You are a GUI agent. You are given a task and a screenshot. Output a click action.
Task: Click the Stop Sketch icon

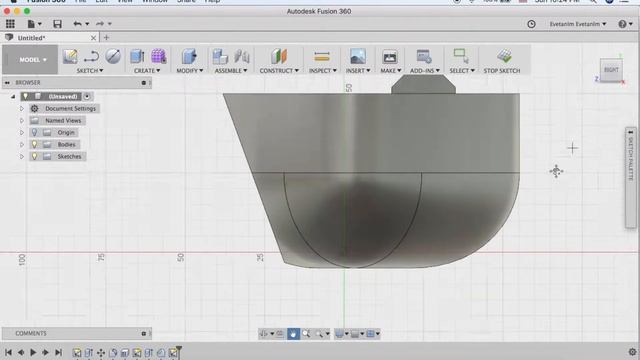[504, 56]
